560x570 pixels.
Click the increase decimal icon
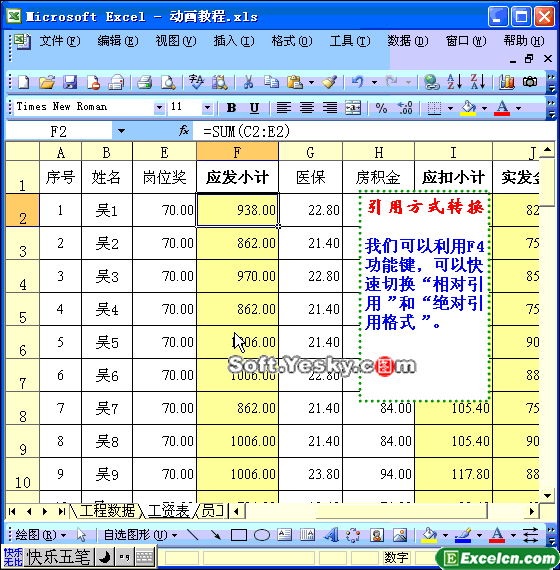coord(405,108)
